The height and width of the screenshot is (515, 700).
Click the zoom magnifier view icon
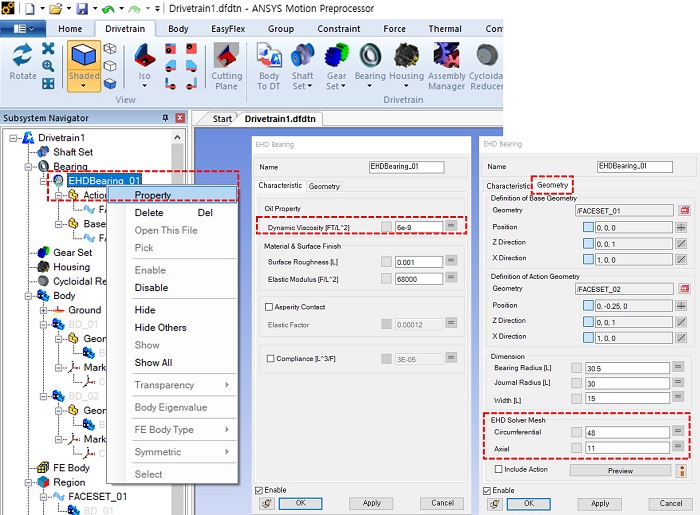(x=48, y=66)
